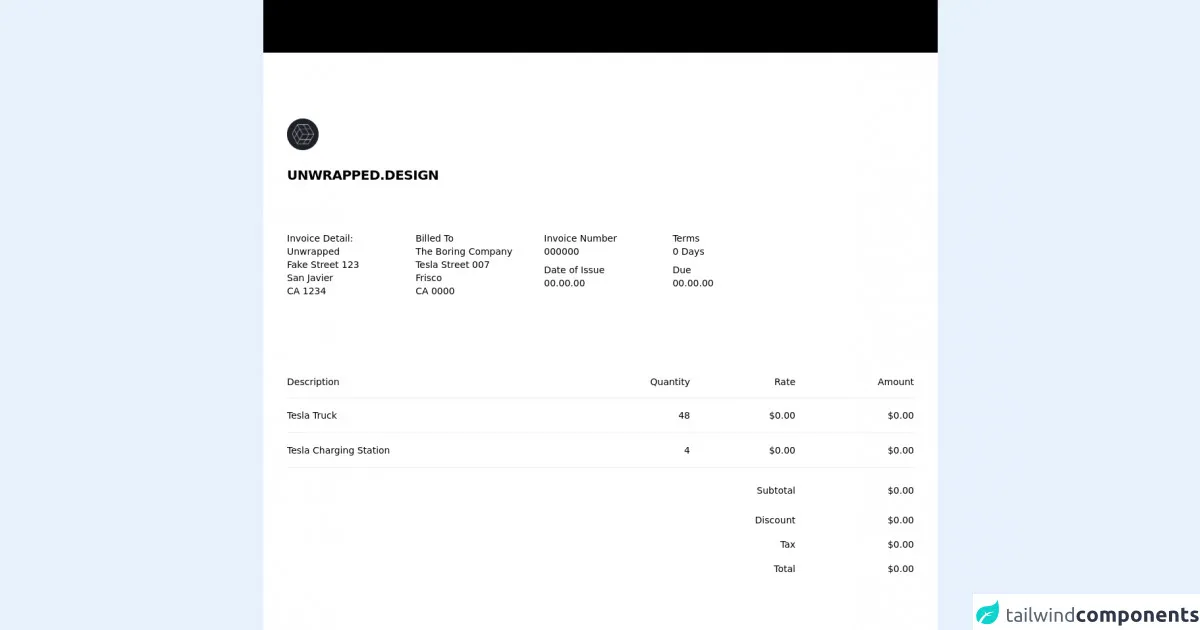The width and height of the screenshot is (1200, 630).
Task: Click the 0 Days terms value
Action: (688, 252)
